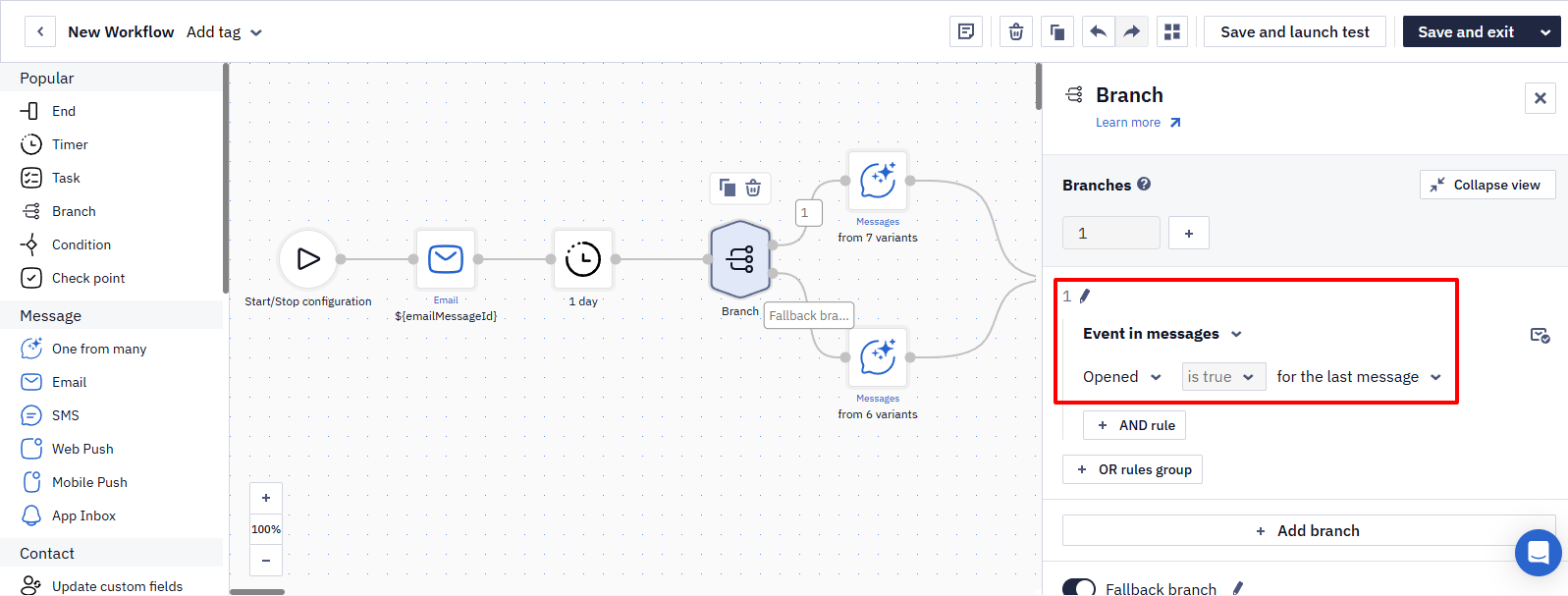Click the zoom in plus button
The image size is (1568, 596).
[266, 498]
